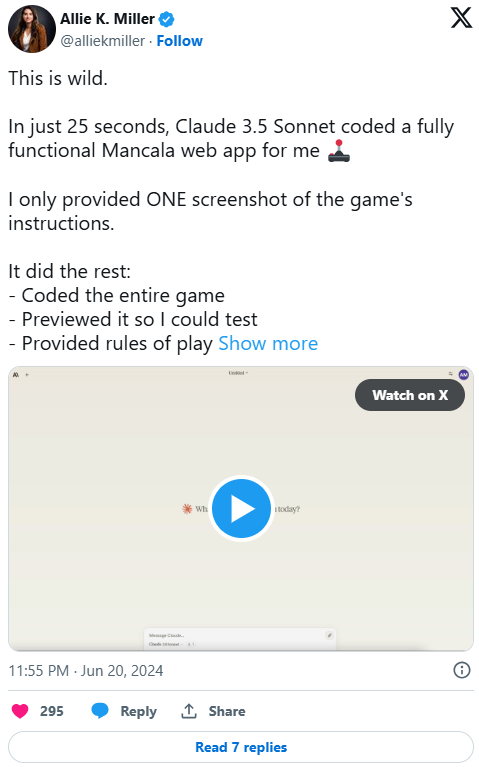This screenshot has height=767, width=479.
Task: Like the tweet with the heart icon
Action: coord(20,711)
